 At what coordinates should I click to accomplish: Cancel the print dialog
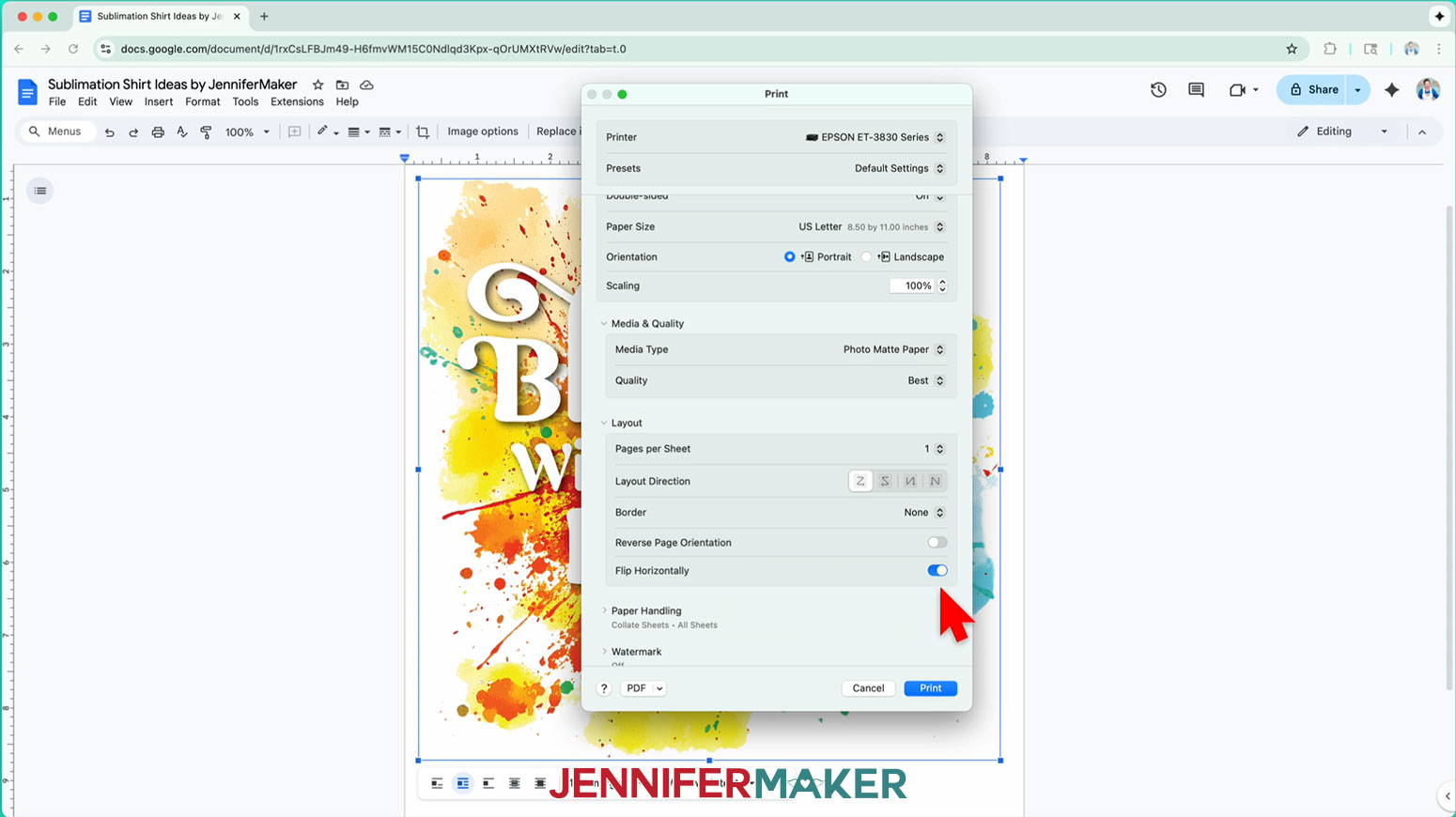pyautogui.click(x=868, y=688)
